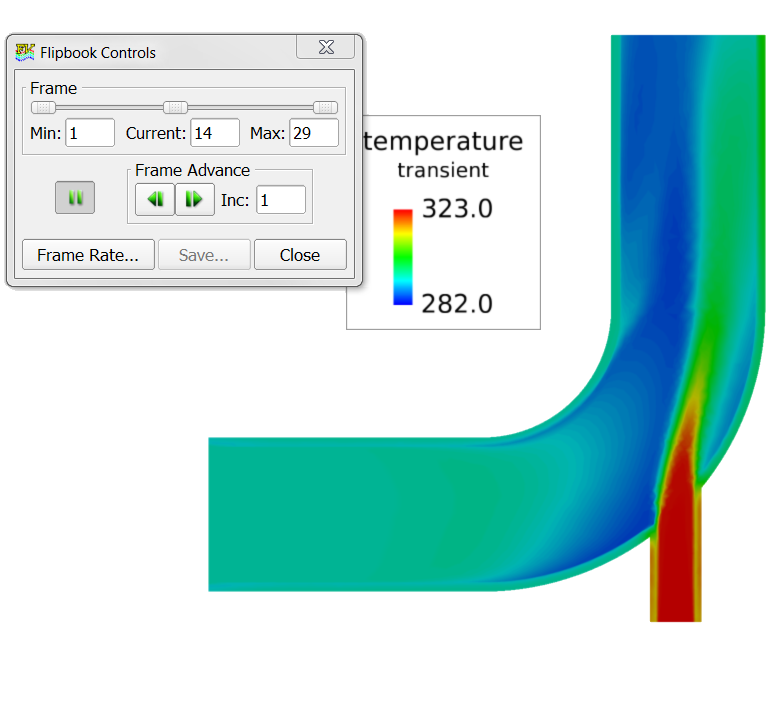Click the Close button
The width and height of the screenshot is (774, 709).
pyautogui.click(x=300, y=255)
